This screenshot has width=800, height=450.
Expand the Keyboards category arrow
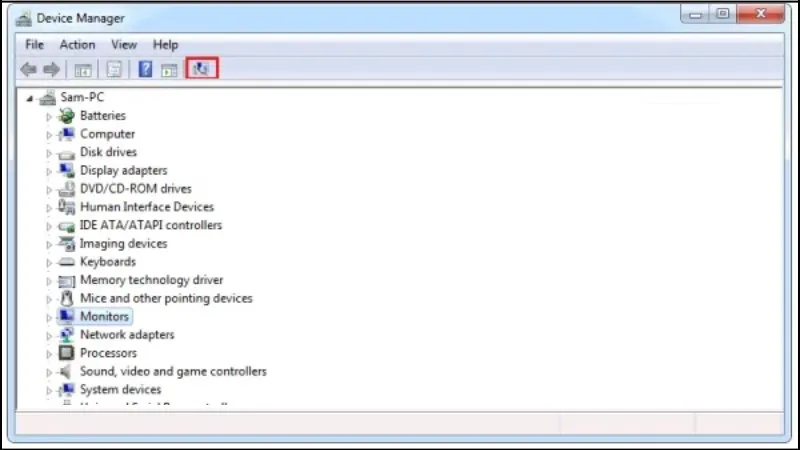(x=48, y=262)
